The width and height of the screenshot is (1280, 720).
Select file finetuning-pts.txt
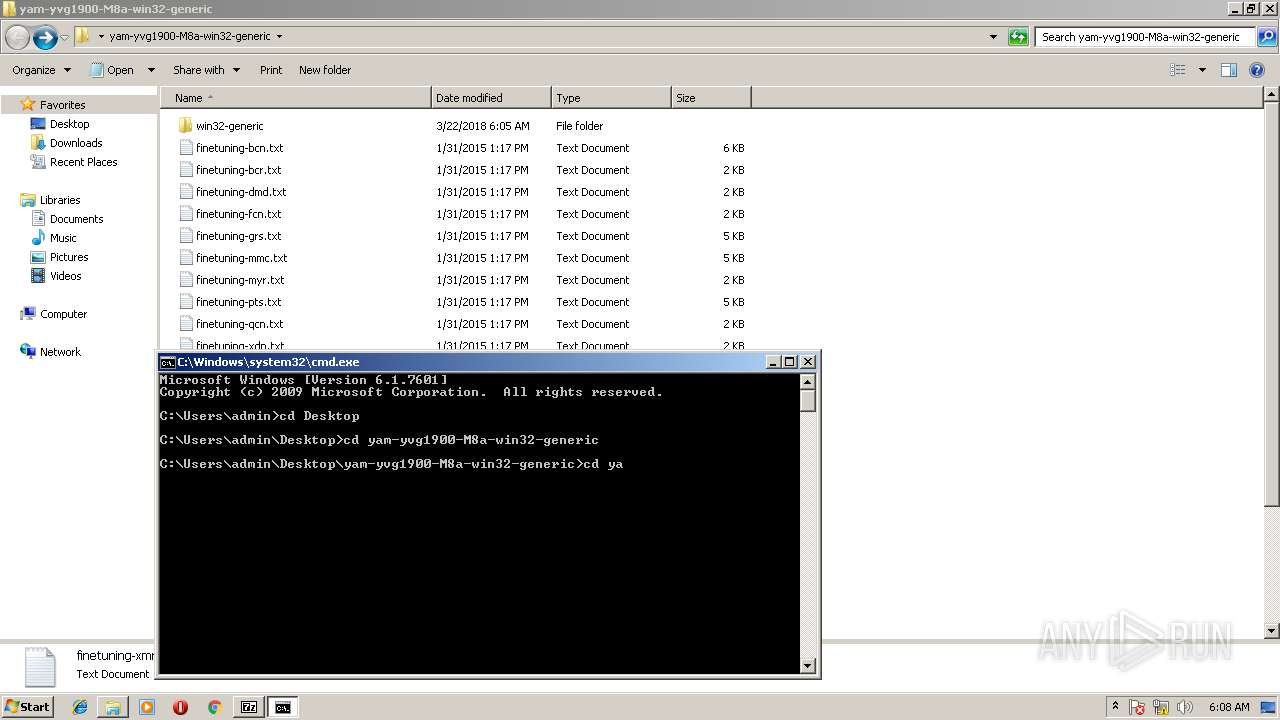[238, 302]
